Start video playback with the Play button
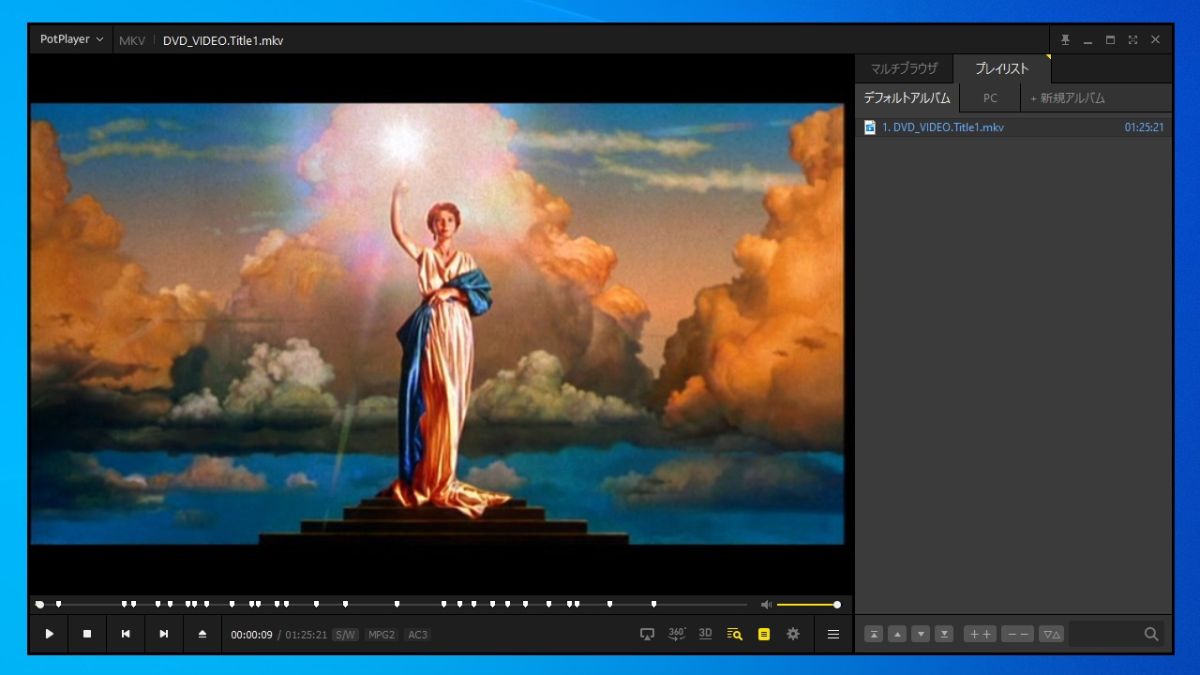 [x=49, y=634]
